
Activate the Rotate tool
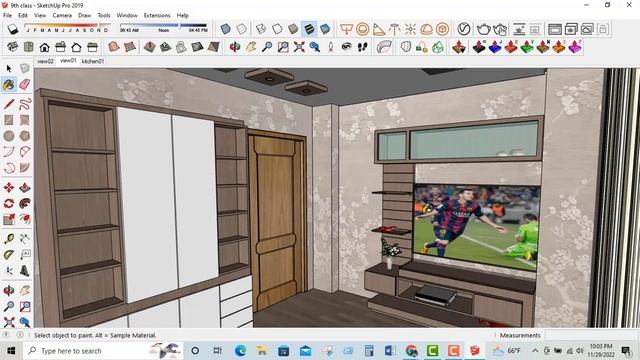pos(9,203)
